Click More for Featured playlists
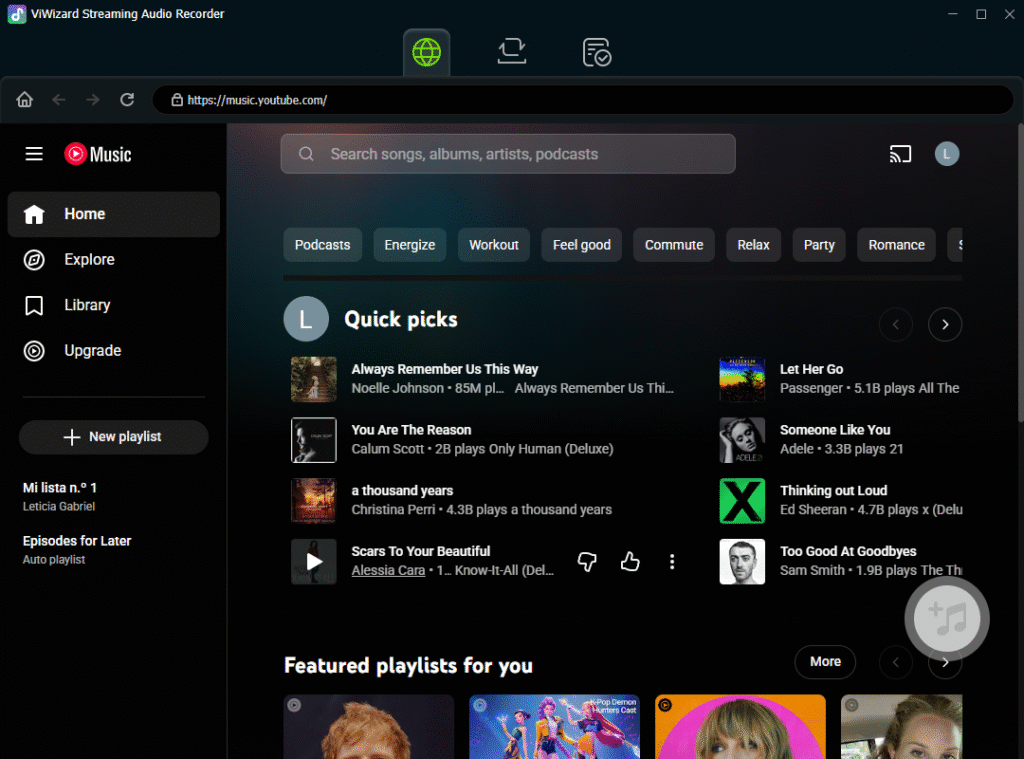Screen dimensions: 1024x759 825,661
